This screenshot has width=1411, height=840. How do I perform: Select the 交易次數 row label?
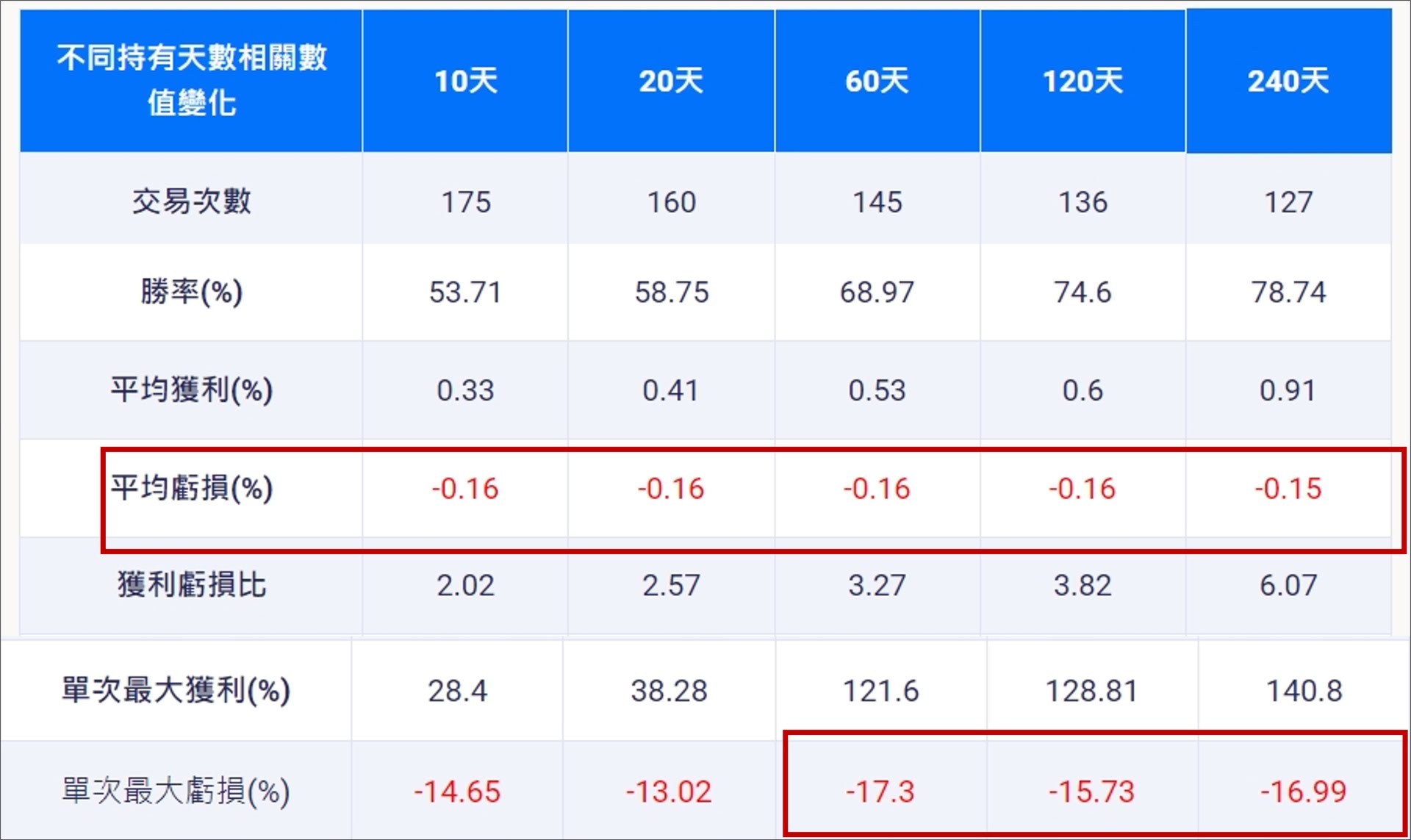coord(191,201)
